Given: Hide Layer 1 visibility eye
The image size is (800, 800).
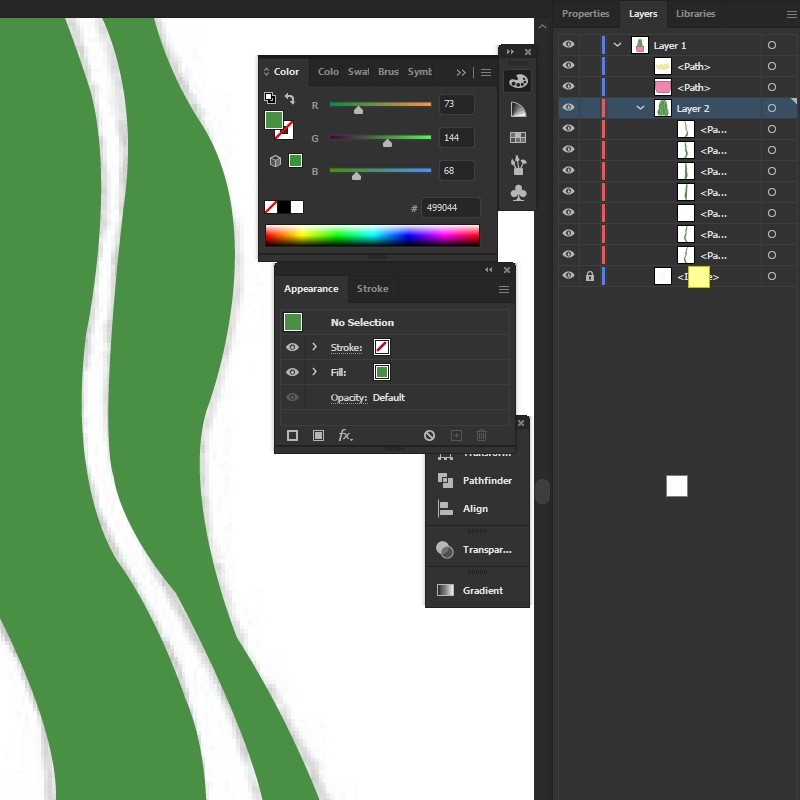Looking at the screenshot, I should pos(568,44).
